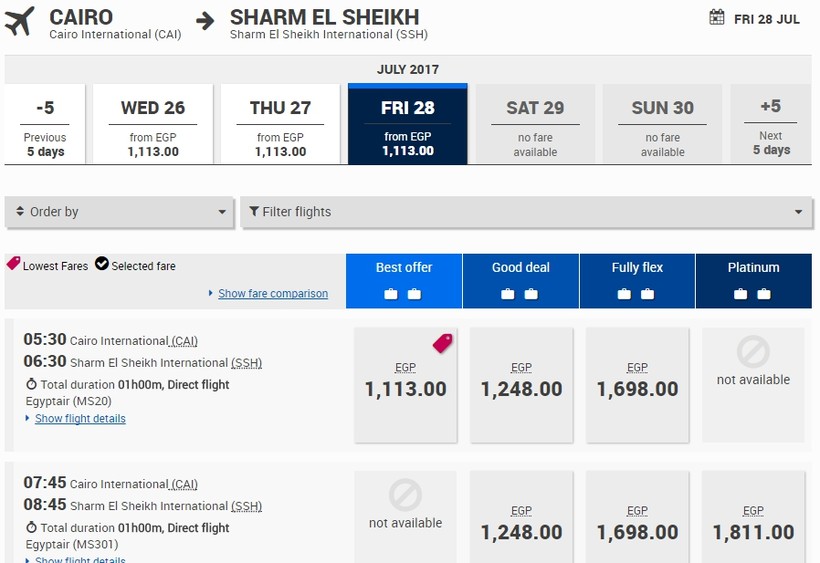Switch to the WED 26 date tab
This screenshot has height=563, width=820.
(x=153, y=124)
